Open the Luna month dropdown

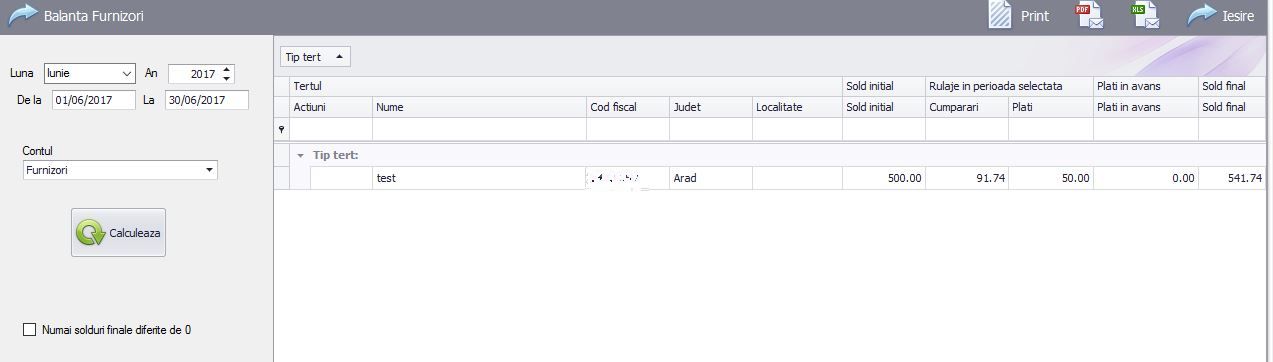point(127,73)
